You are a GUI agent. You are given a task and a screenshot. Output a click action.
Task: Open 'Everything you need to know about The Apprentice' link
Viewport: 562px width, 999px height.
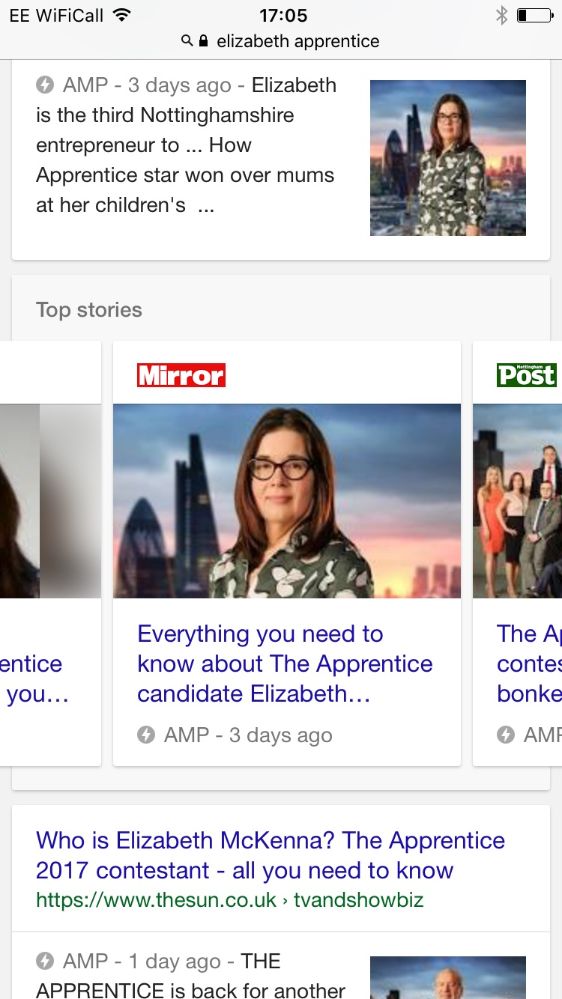click(285, 664)
